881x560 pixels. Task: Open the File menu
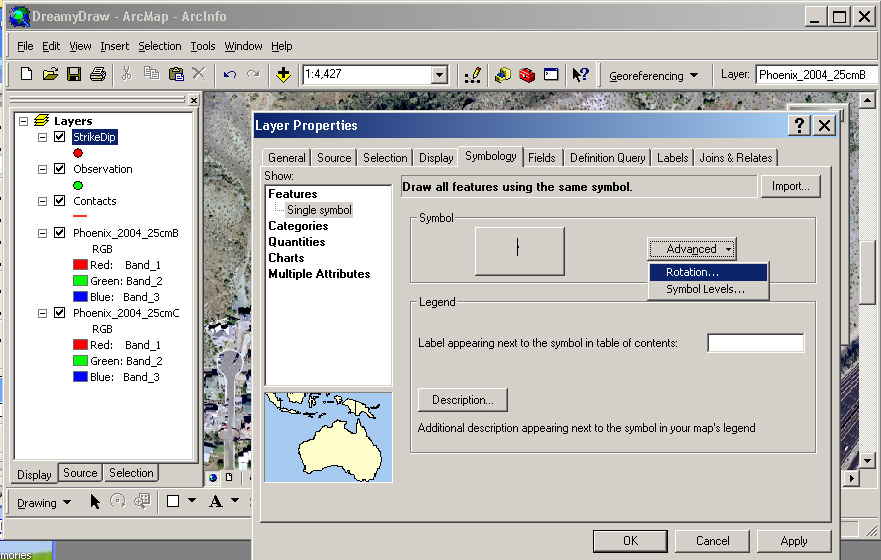25,46
